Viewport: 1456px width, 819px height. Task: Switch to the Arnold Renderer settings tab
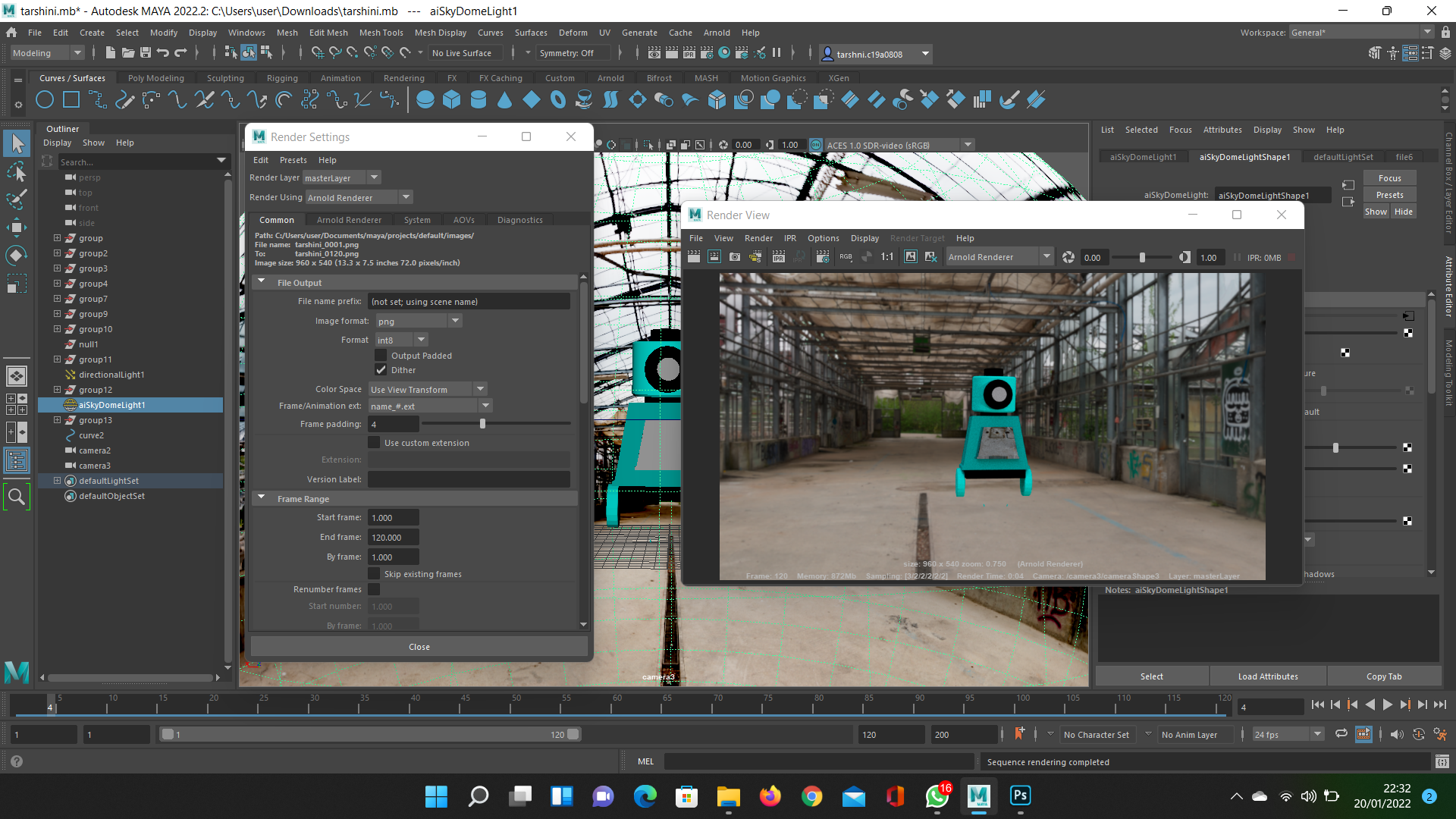point(349,220)
